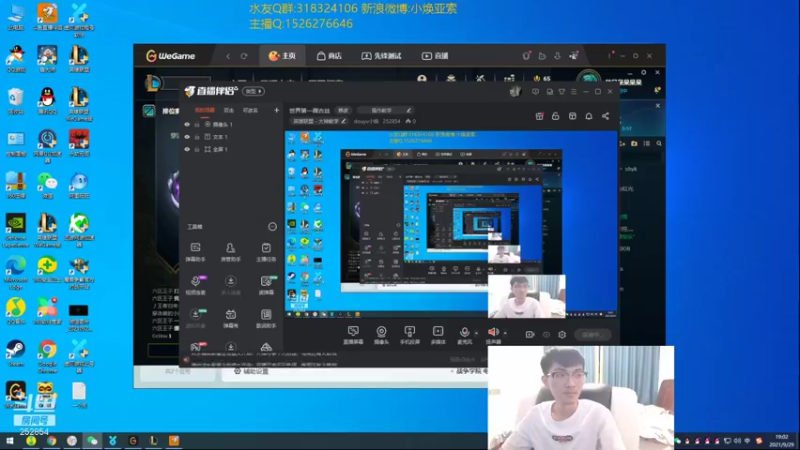Screen dimensions: 800x450
Task: Click the webcam overlay thumbnail in preview
Action: coord(527,296)
